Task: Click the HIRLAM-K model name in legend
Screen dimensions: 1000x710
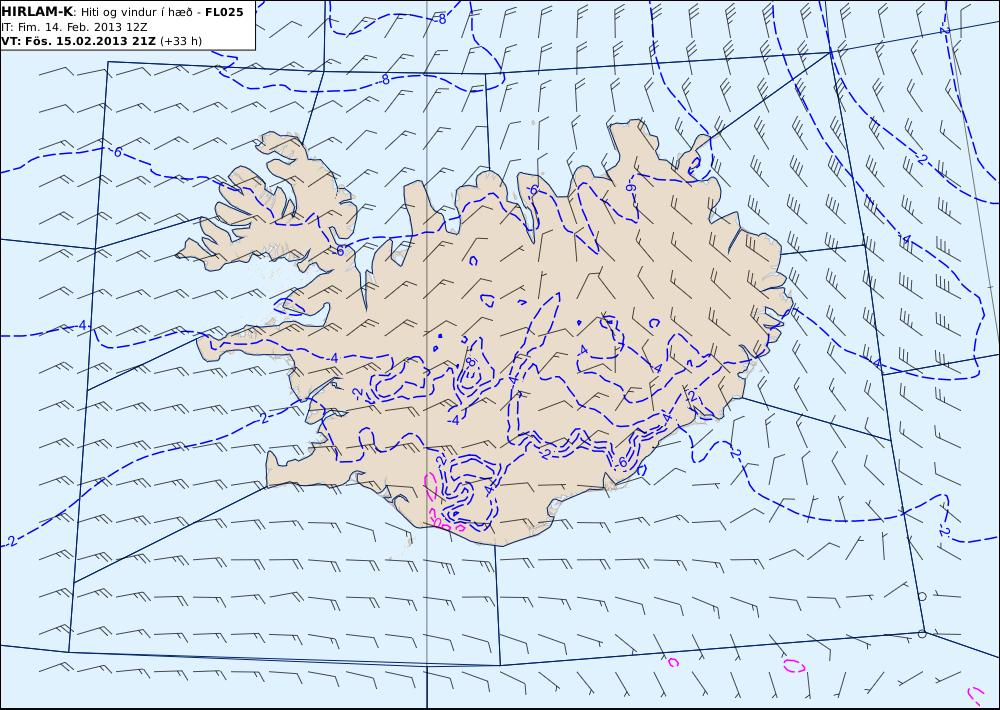Action: [38, 12]
